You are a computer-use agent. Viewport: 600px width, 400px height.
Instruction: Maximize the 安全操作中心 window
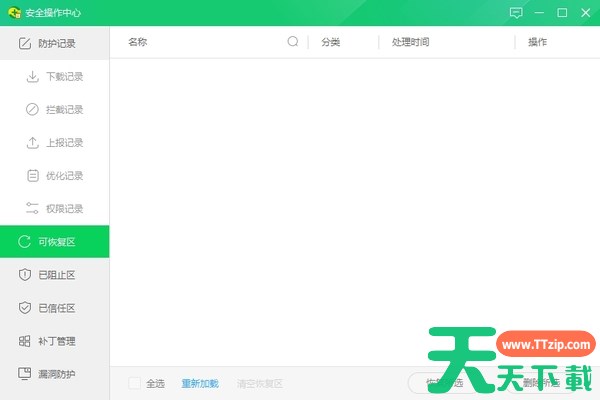(562, 13)
